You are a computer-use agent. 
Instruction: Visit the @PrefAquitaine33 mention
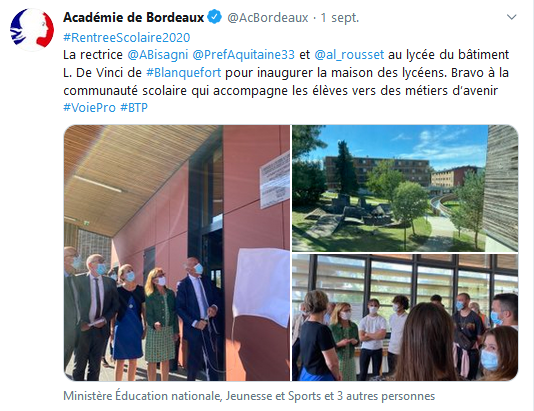pos(244,55)
